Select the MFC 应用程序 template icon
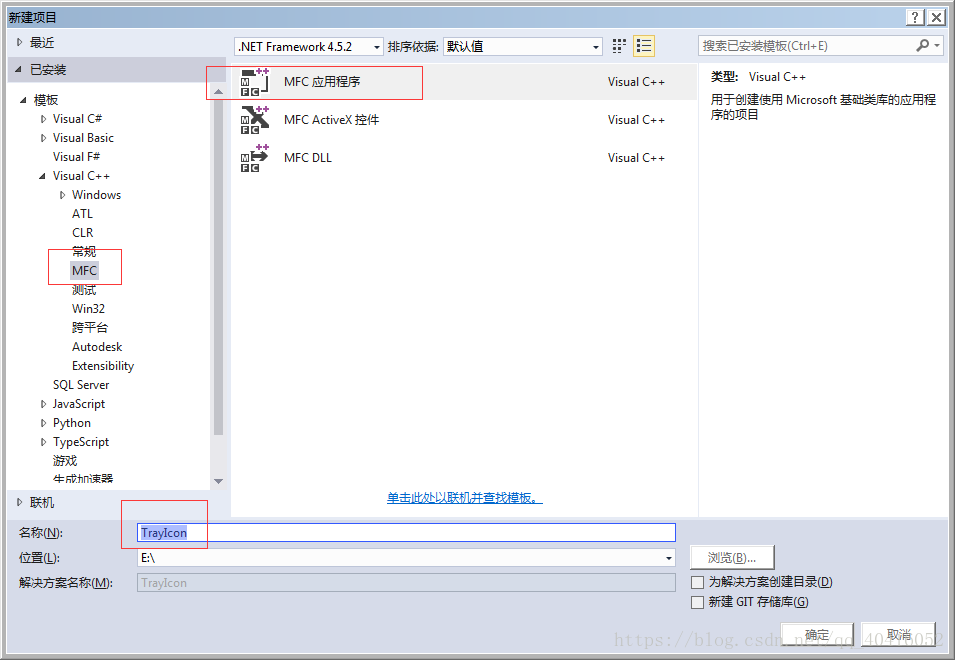955x660 pixels. pyautogui.click(x=255, y=82)
